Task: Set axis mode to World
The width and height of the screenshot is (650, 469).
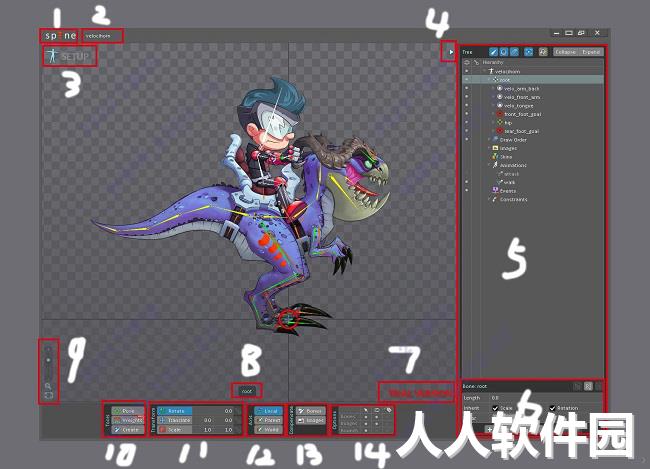Action: [268, 430]
